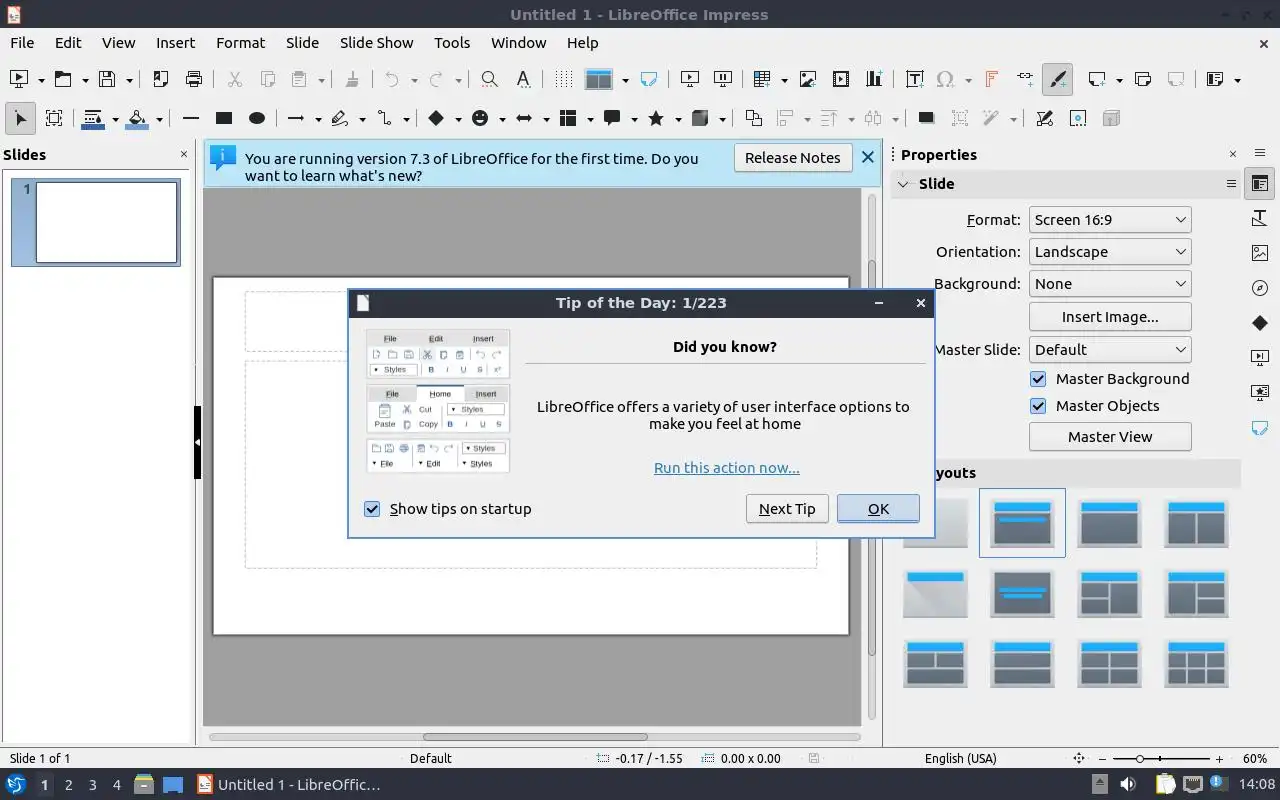This screenshot has width=1280, height=800.
Task: Open the Tools menu
Action: click(452, 43)
